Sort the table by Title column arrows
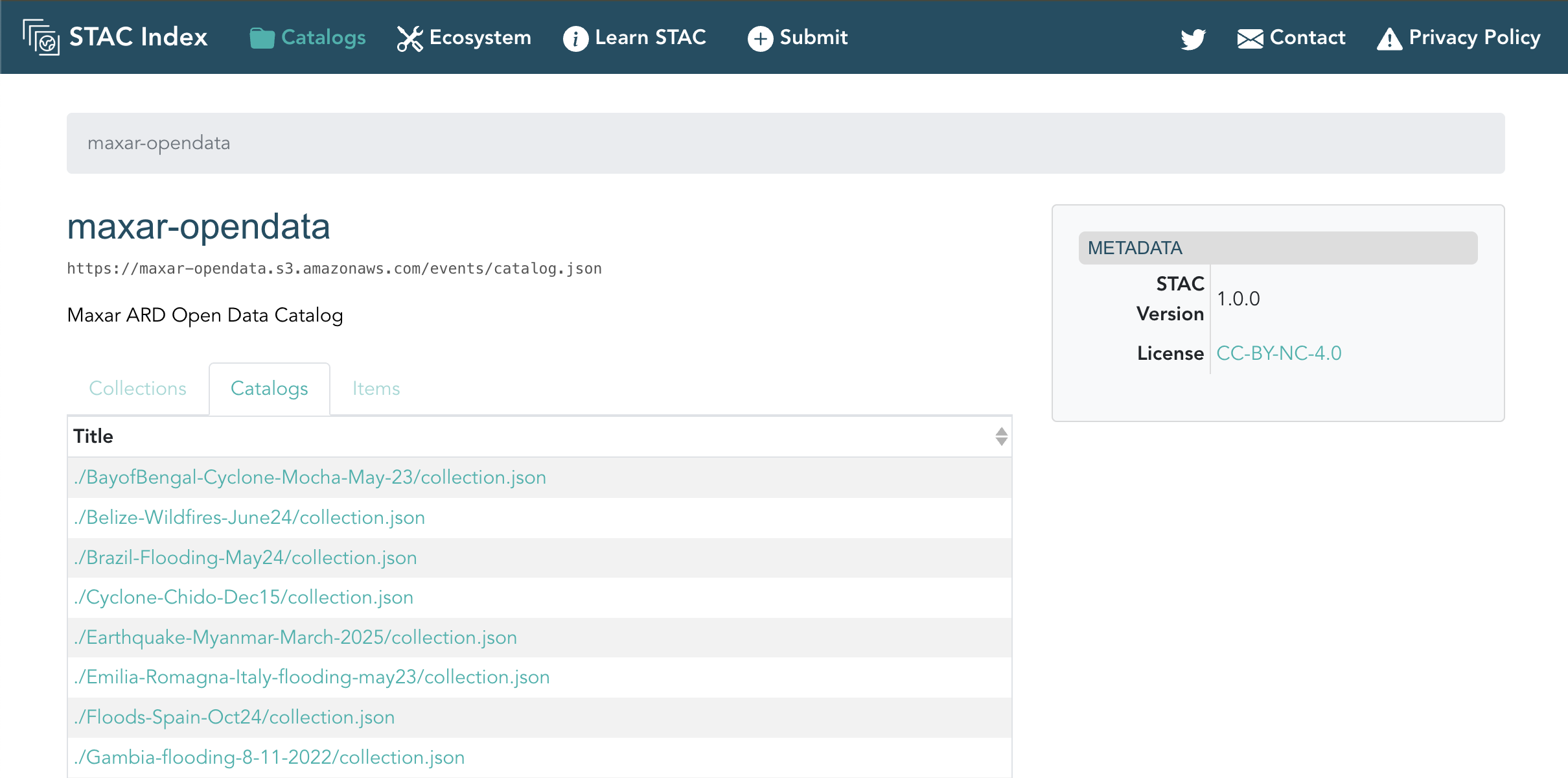1568x778 pixels. [x=1001, y=436]
